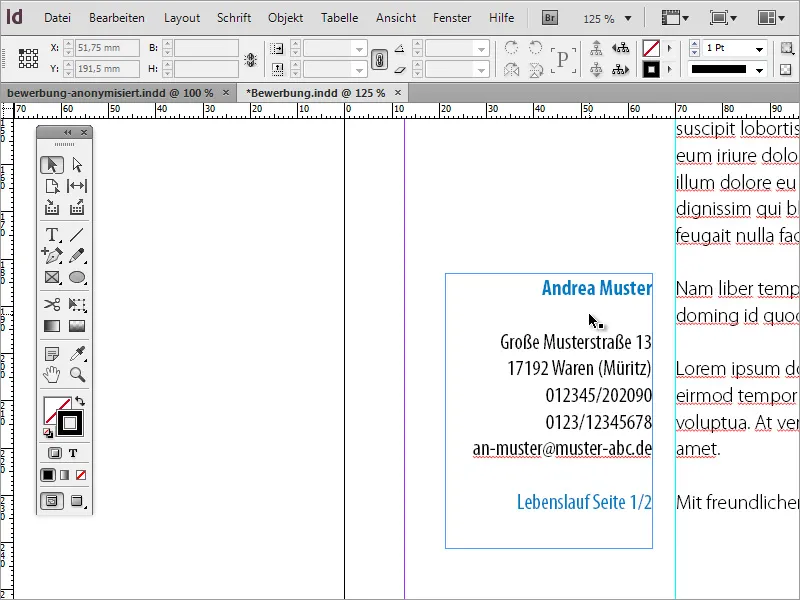Swap fill and stroke colors arrow
The width and height of the screenshot is (800, 600).
coord(80,401)
